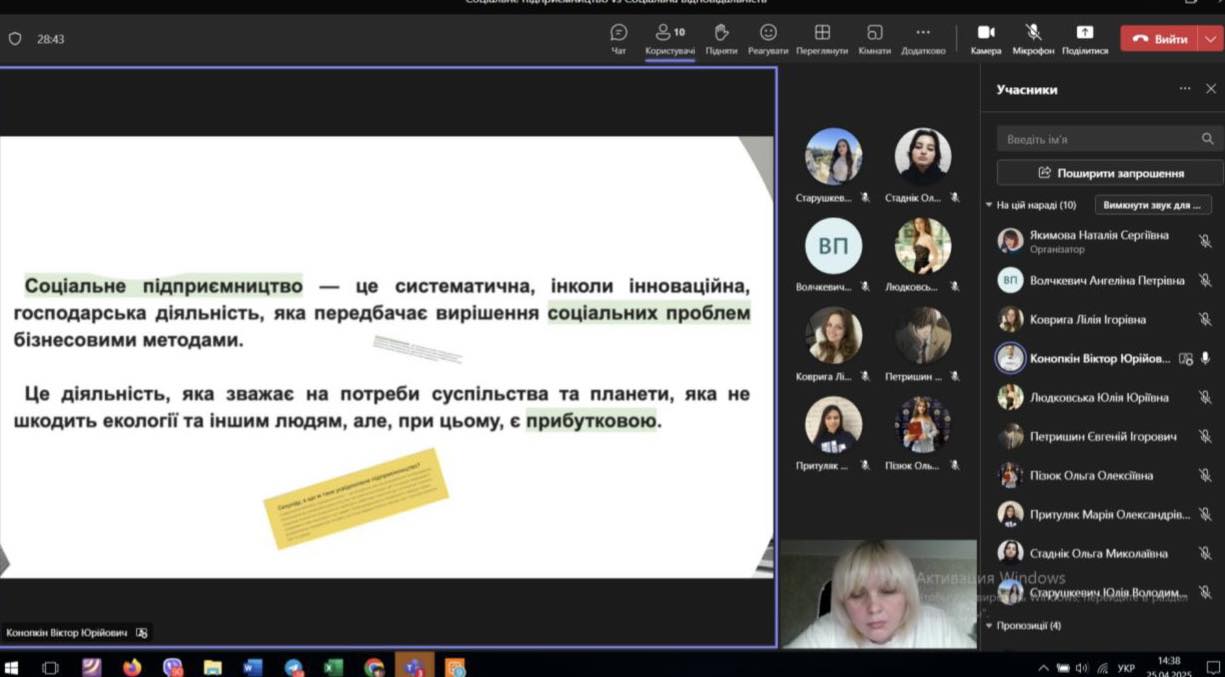1225x677 pixels.
Task: Click the shield security icon near timer
Action: [15, 39]
